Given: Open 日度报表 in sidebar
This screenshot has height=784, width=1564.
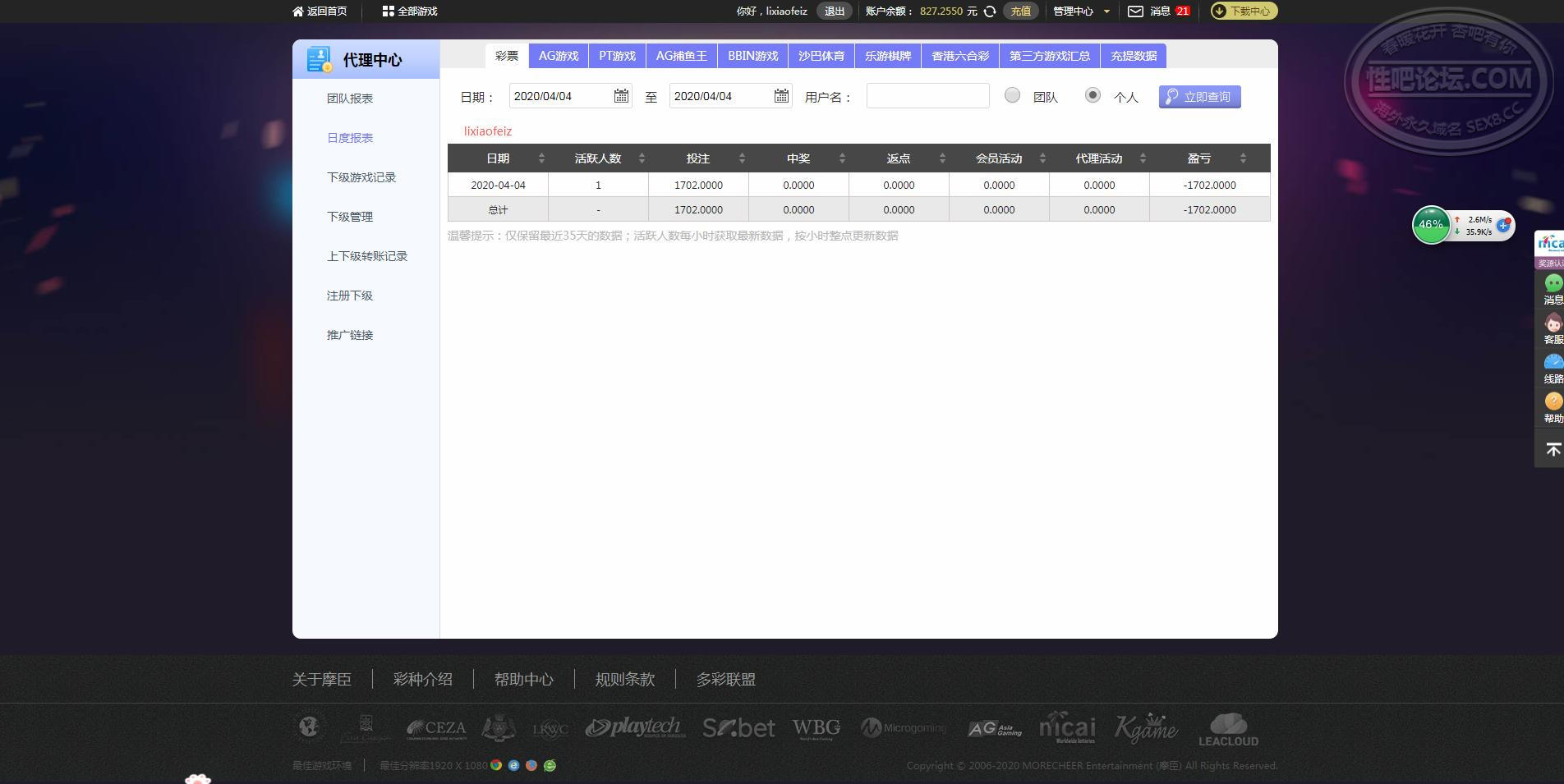Looking at the screenshot, I should click(x=350, y=138).
